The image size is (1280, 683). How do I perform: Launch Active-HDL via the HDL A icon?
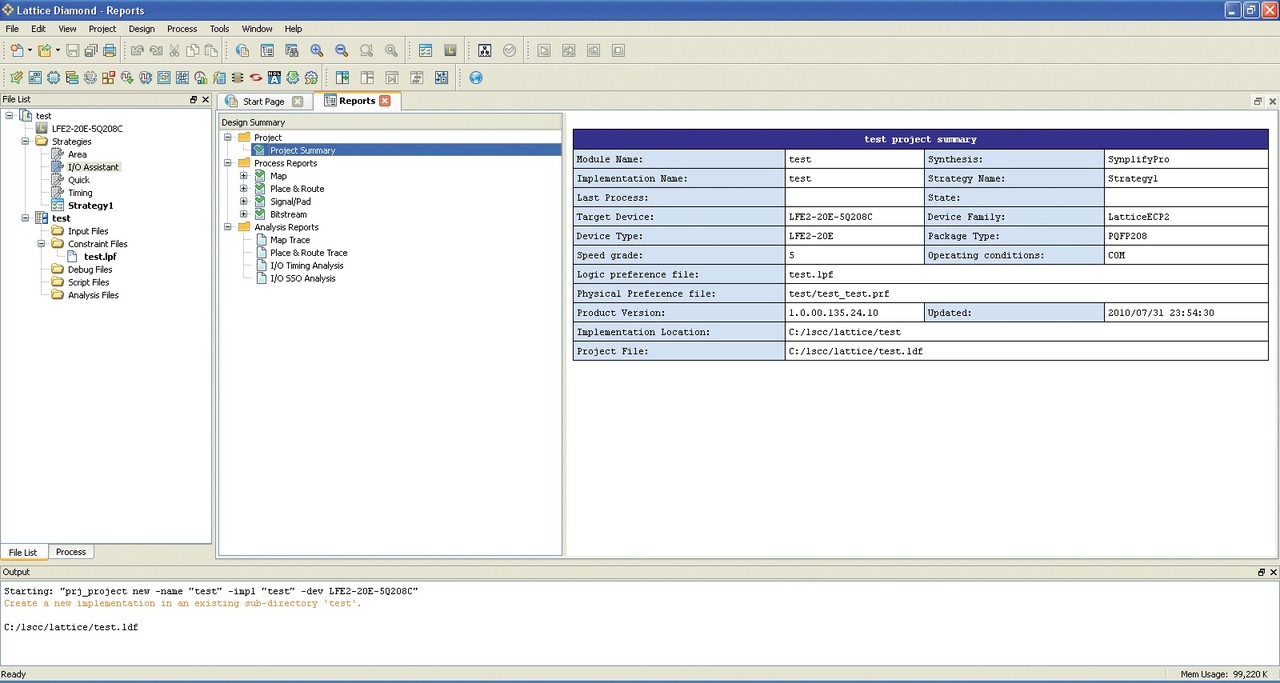click(274, 78)
